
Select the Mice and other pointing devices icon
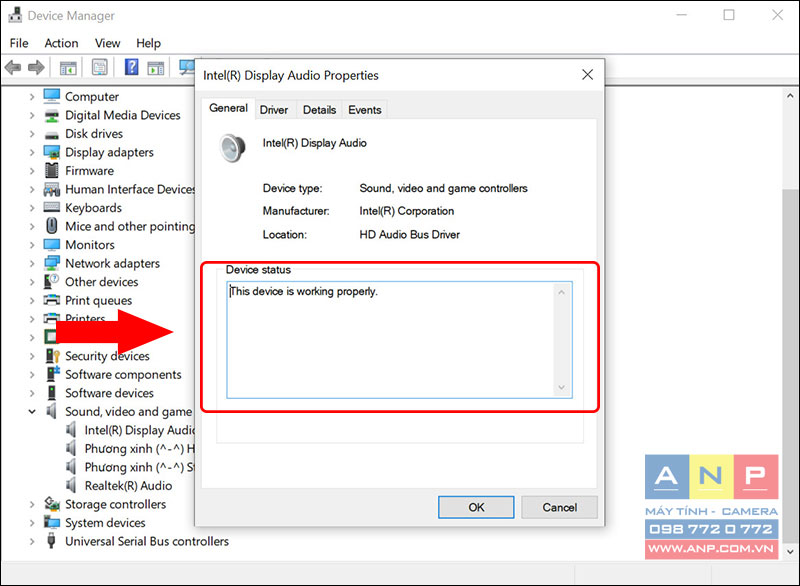coord(52,225)
